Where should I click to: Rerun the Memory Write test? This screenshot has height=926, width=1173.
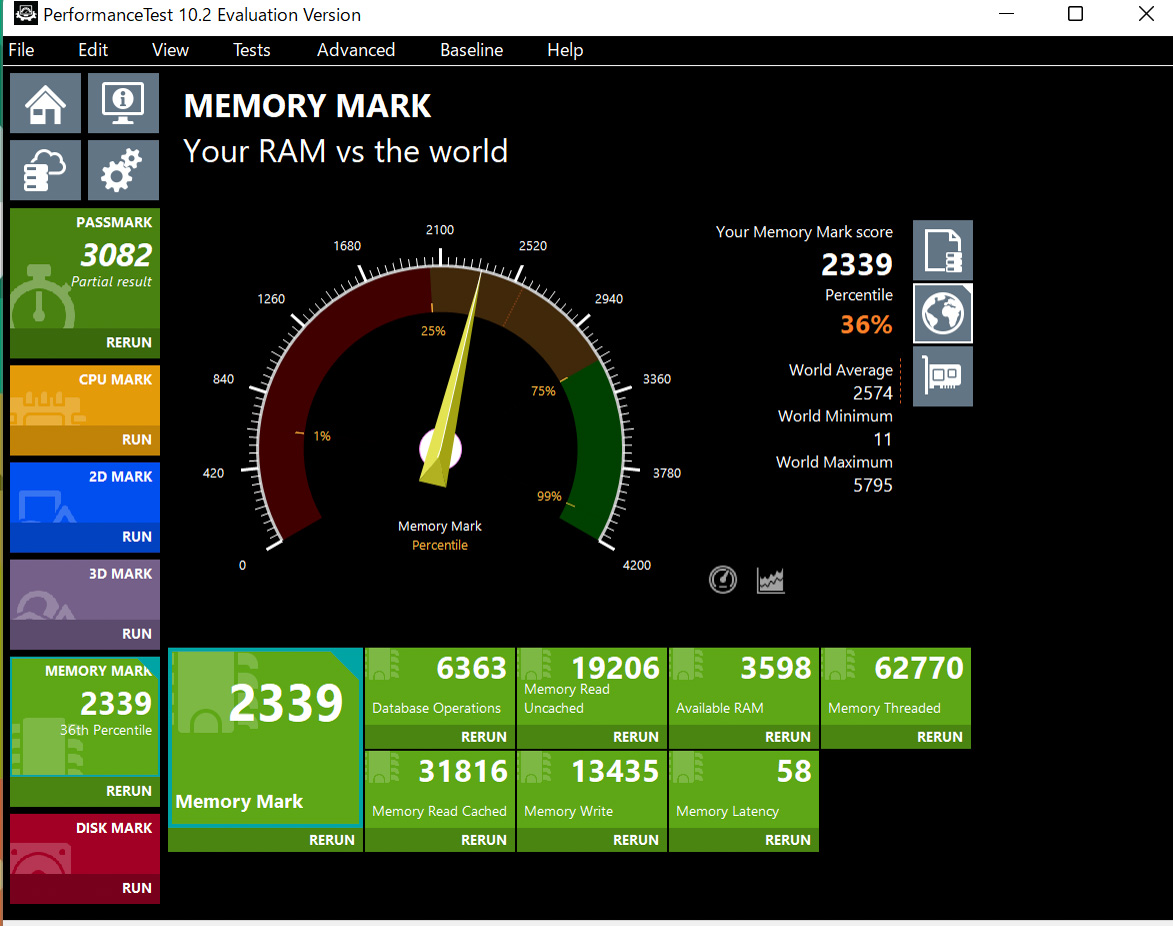592,840
